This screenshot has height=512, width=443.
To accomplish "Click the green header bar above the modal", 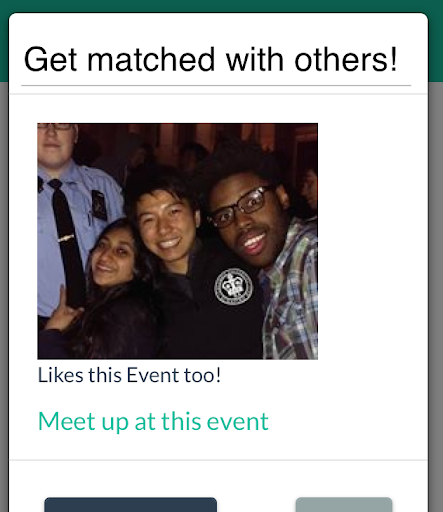I will (221, 6).
